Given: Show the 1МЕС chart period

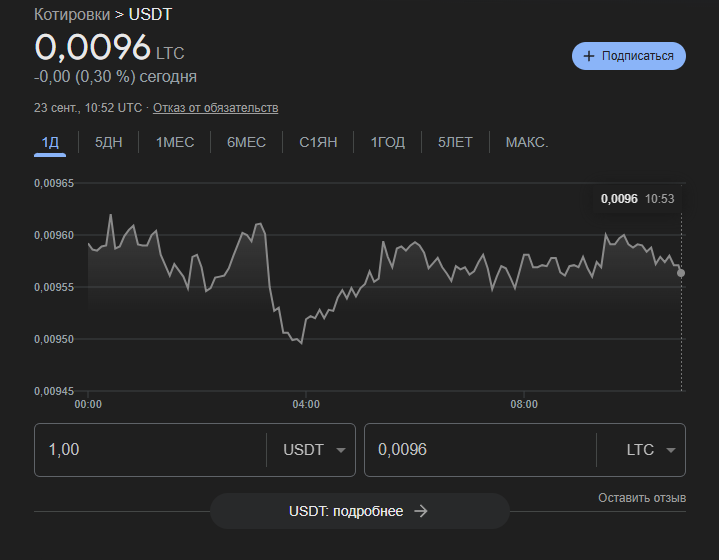Looking at the screenshot, I should click(175, 142).
